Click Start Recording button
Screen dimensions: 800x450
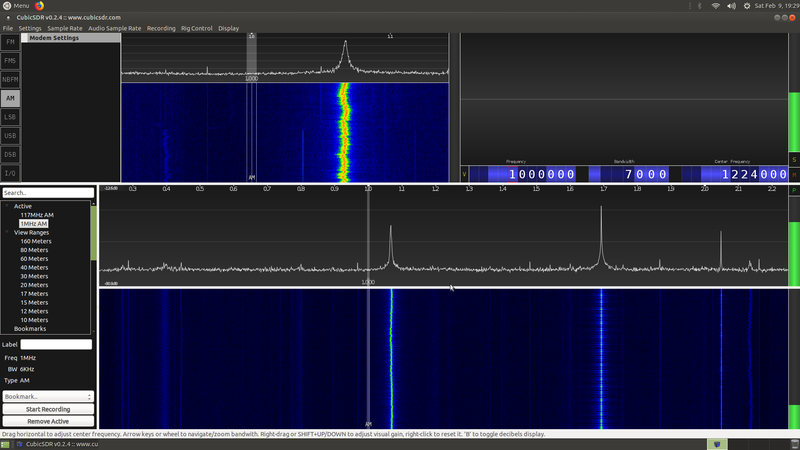click(48, 409)
